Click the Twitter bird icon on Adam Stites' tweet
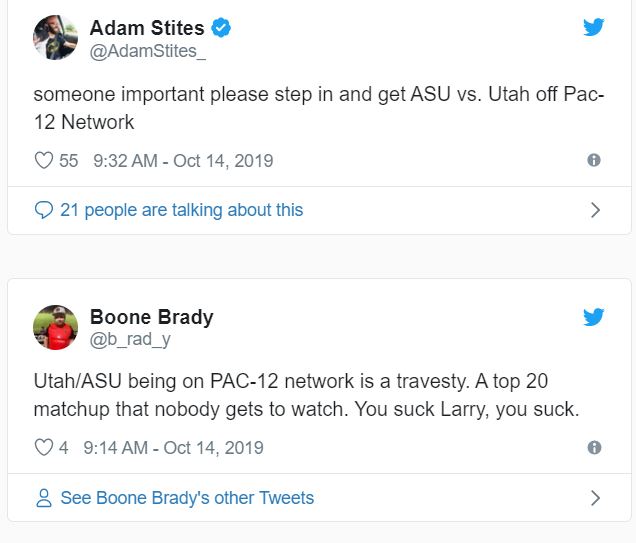Image resolution: width=636 pixels, height=543 pixels. (594, 27)
